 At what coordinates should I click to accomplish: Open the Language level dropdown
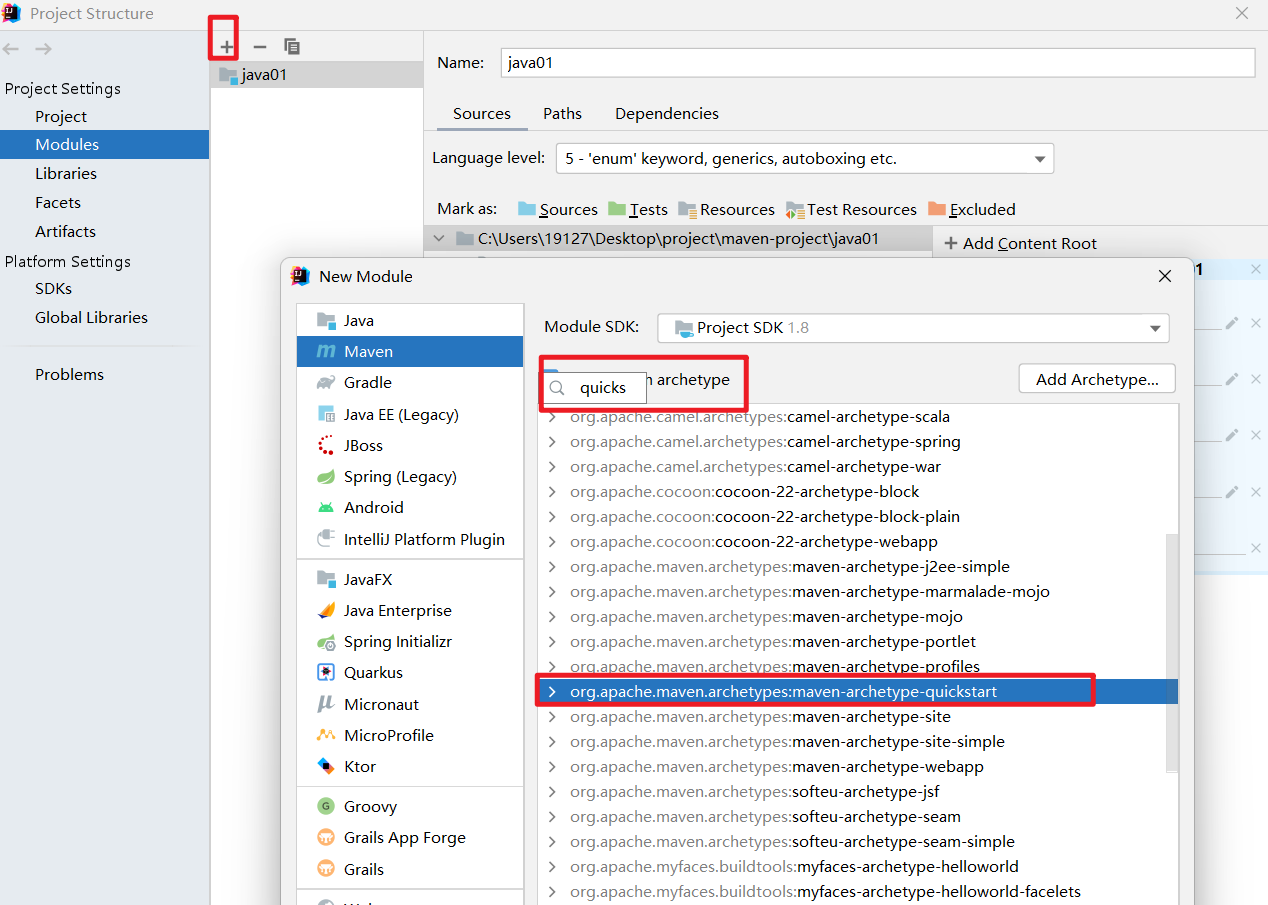804,158
